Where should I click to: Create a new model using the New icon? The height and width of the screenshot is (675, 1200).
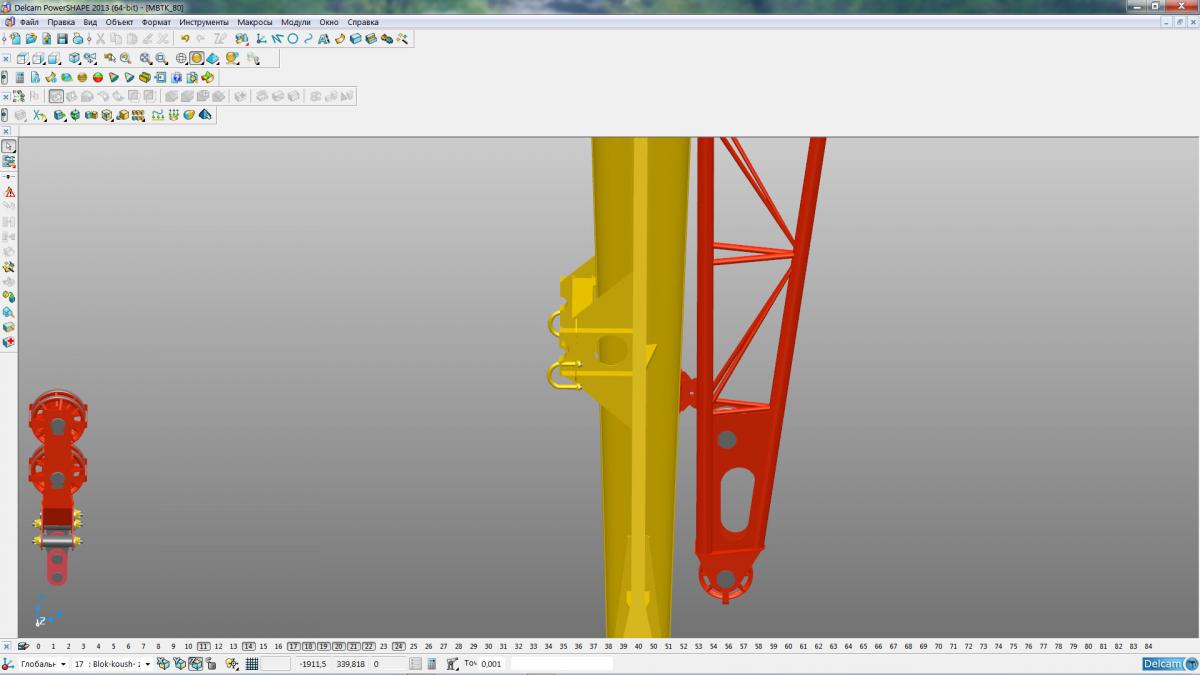[16, 38]
